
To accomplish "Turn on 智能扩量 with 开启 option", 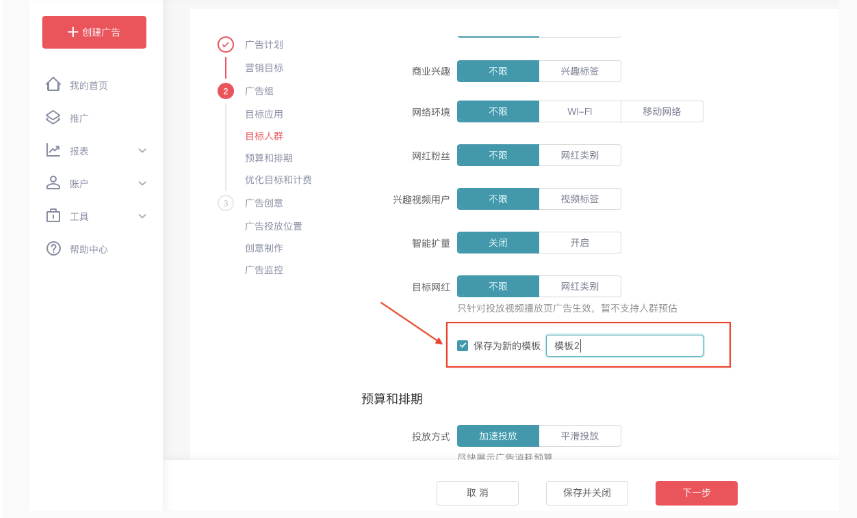I will (x=580, y=243).
